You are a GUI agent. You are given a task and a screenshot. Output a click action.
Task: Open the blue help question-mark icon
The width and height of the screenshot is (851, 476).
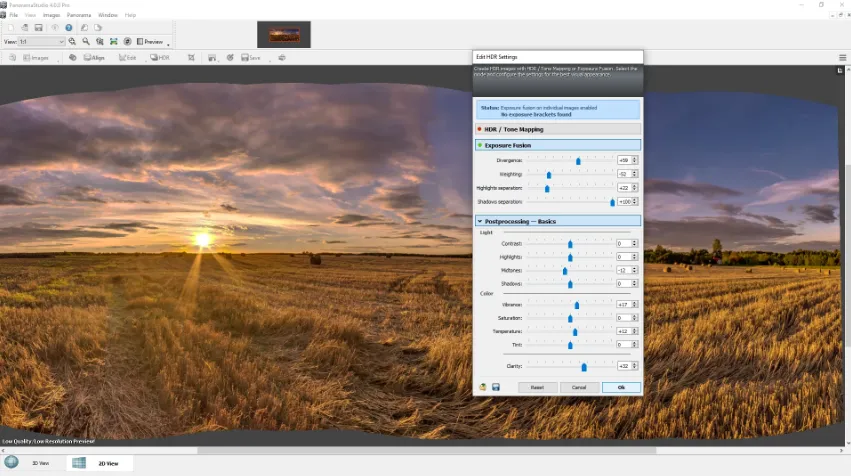69,28
